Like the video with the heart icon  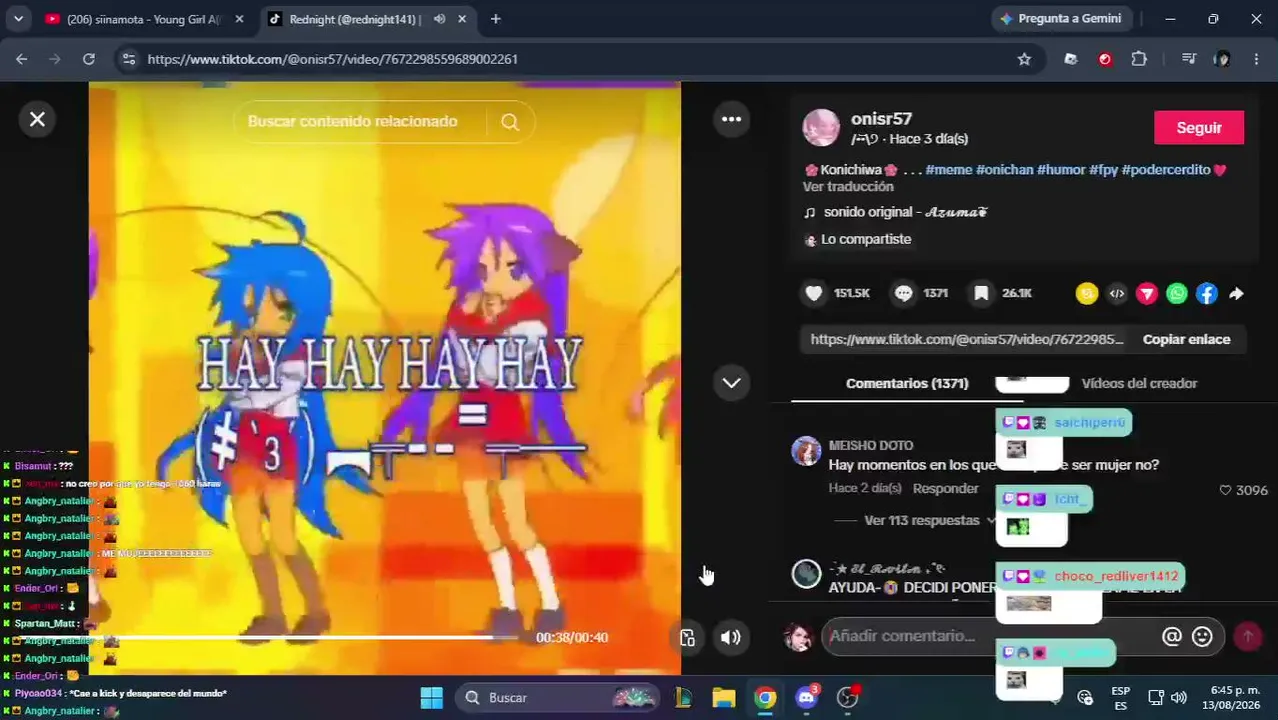814,293
